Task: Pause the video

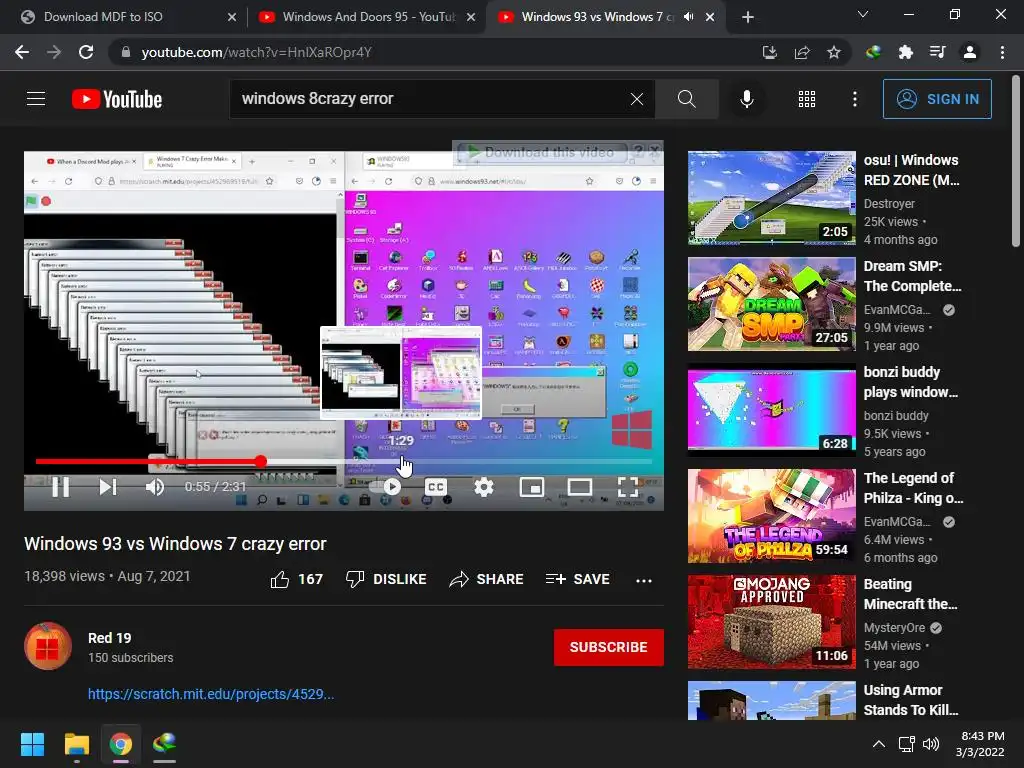Action: (x=61, y=487)
